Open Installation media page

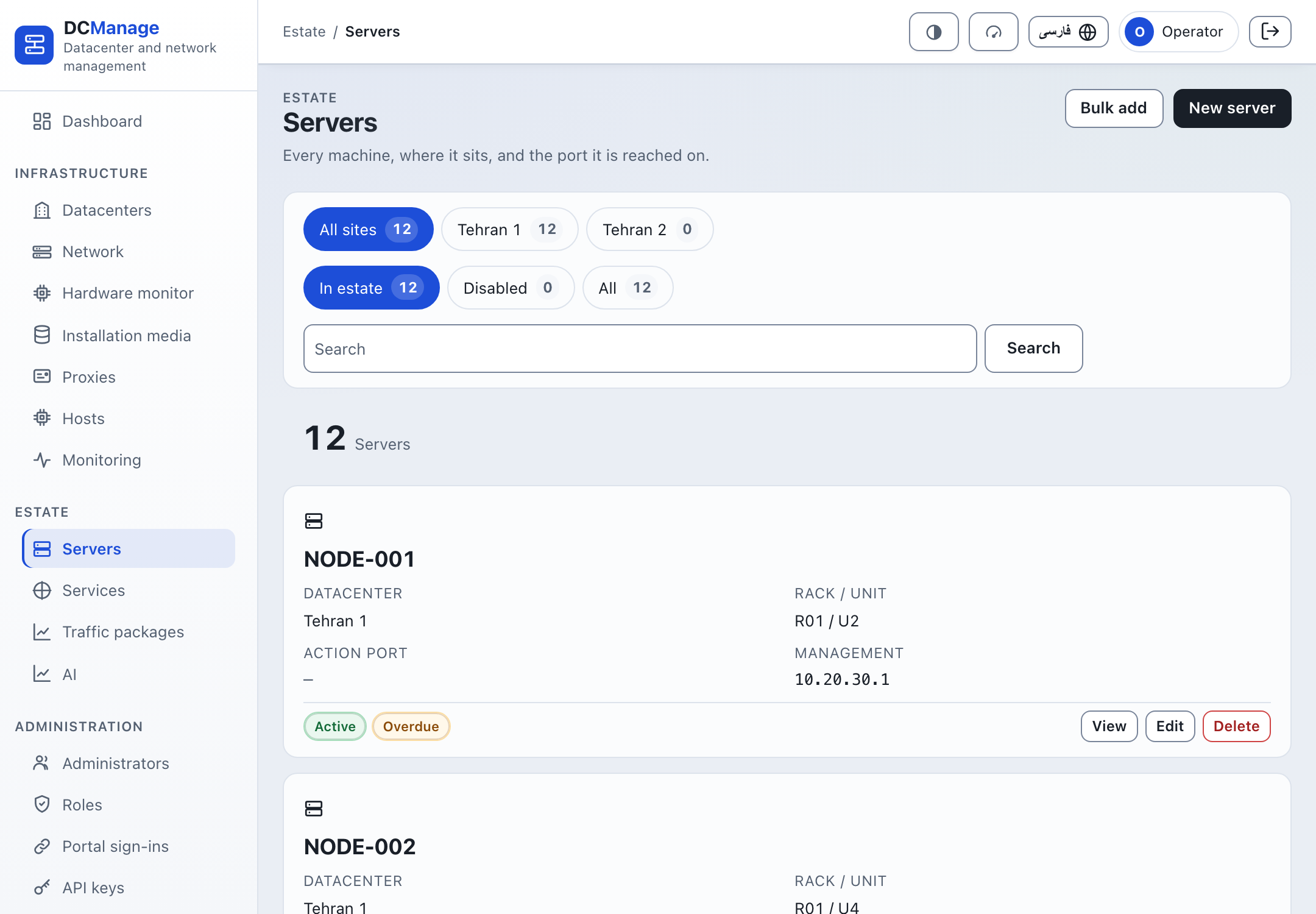tap(129, 336)
